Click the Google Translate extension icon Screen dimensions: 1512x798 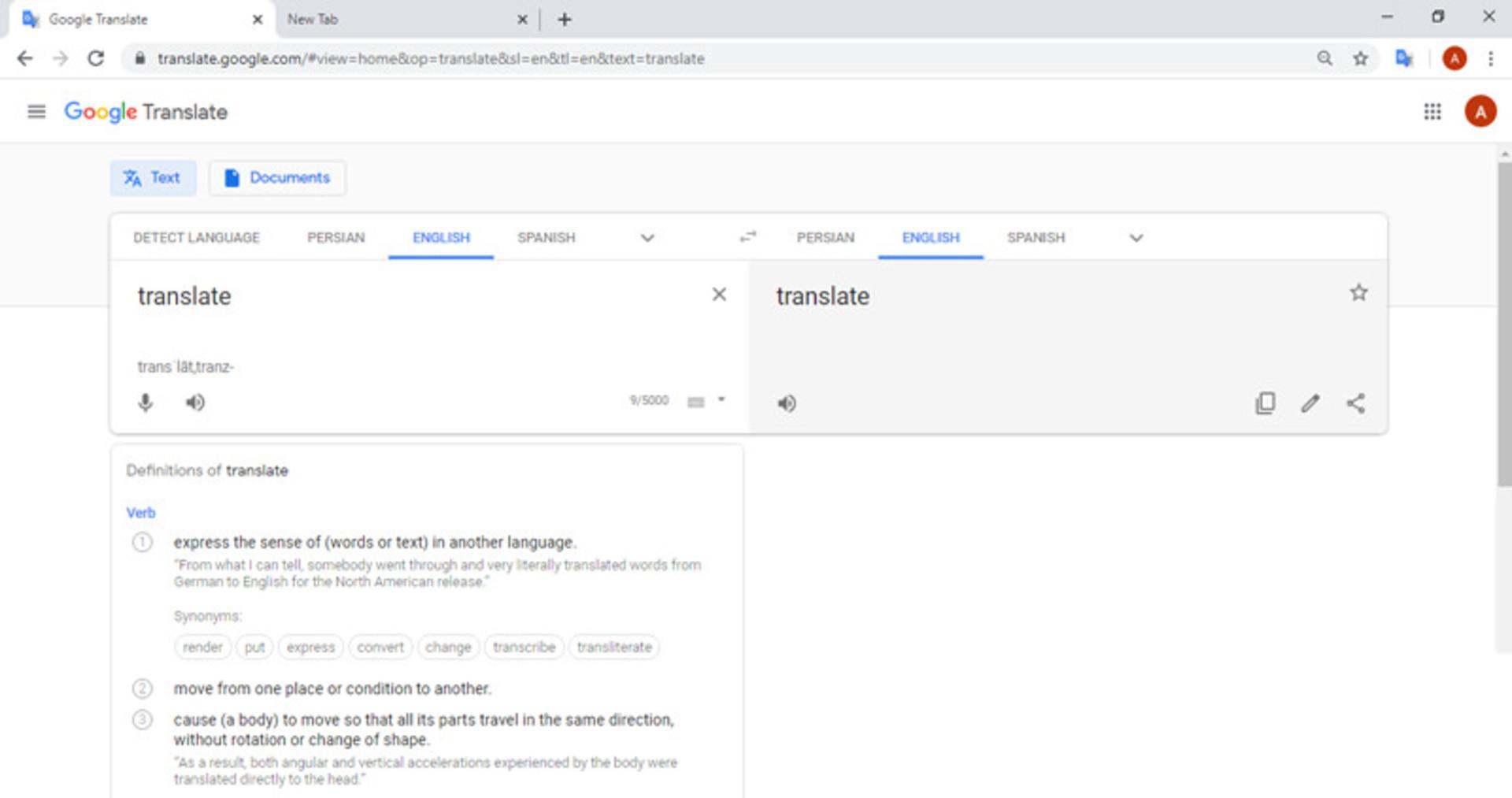pos(1404,58)
